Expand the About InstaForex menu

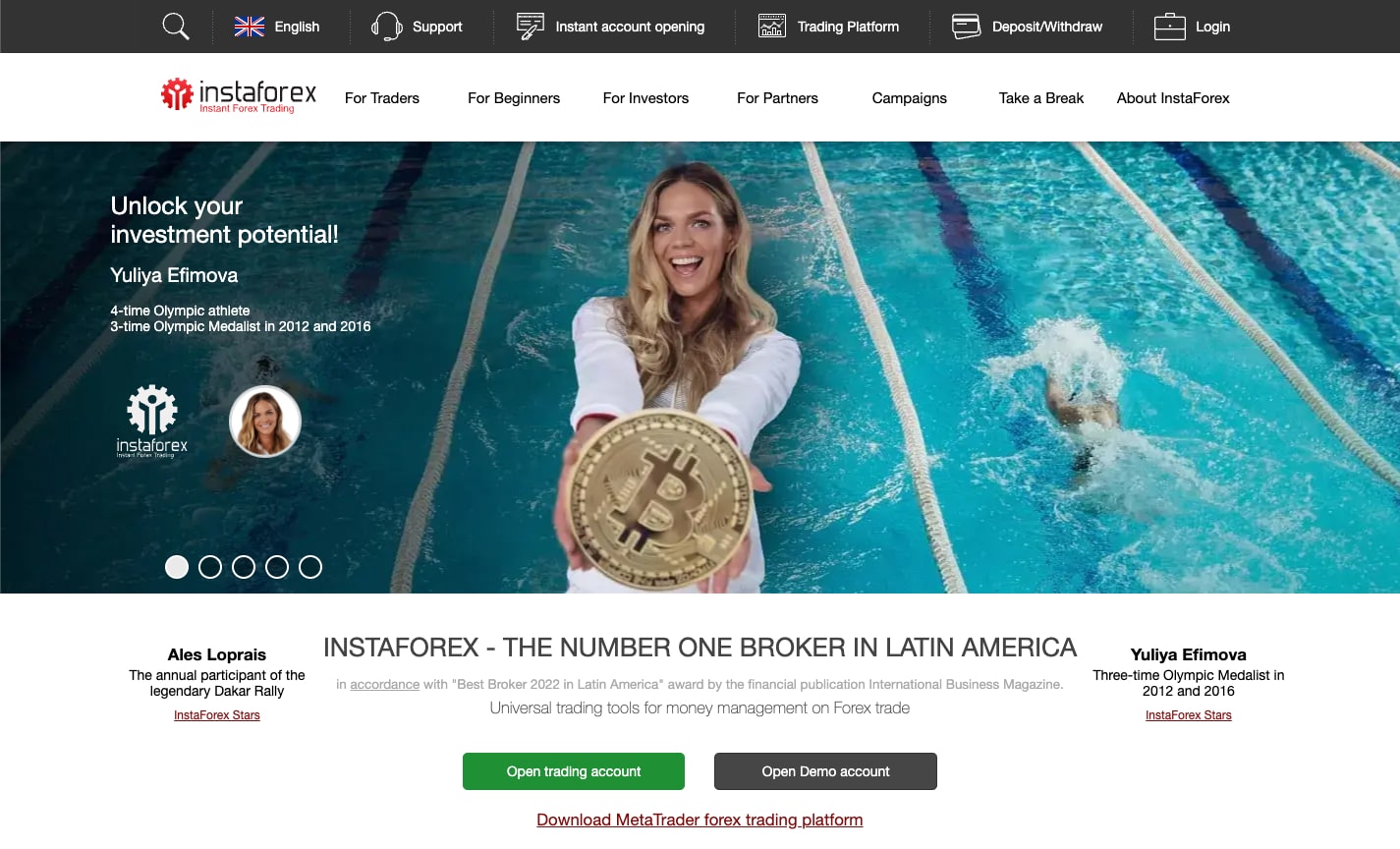pos(1173,98)
